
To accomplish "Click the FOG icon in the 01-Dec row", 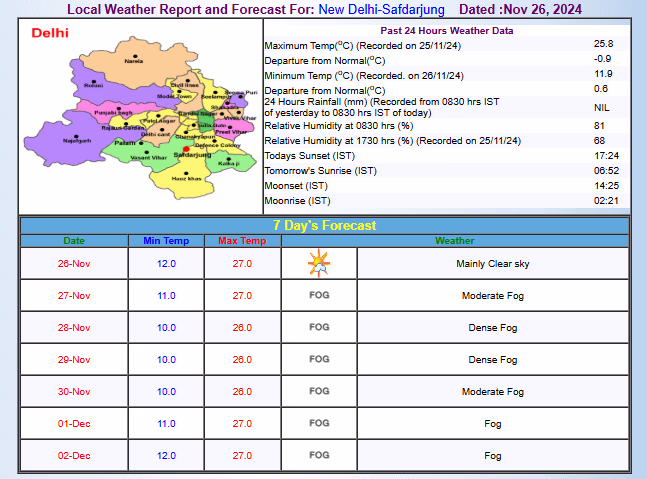I will point(319,423).
